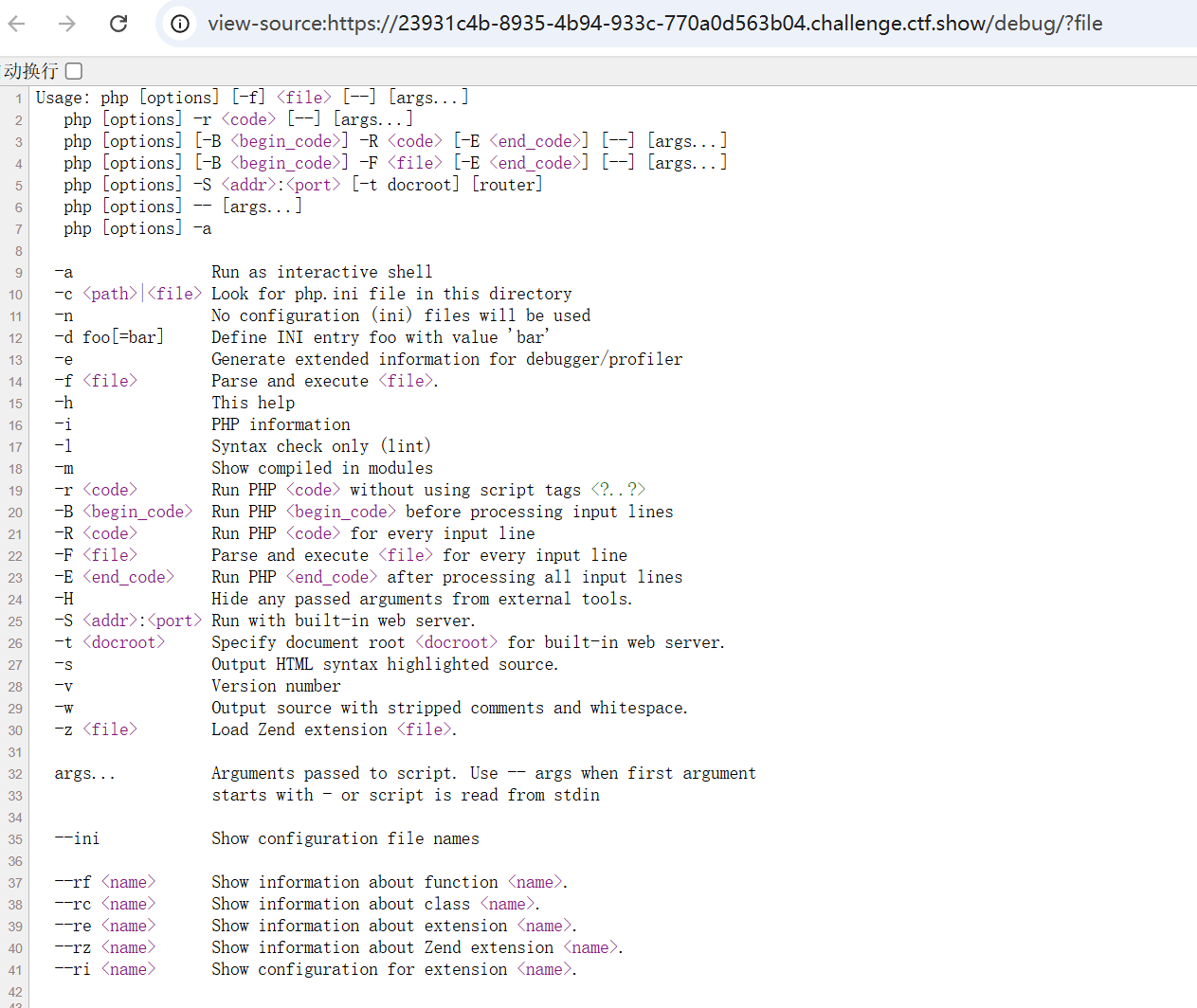Viewport: 1197px width, 1008px height.
Task: Click "Run PHP <end_code> after processing" line
Action: 447,577
